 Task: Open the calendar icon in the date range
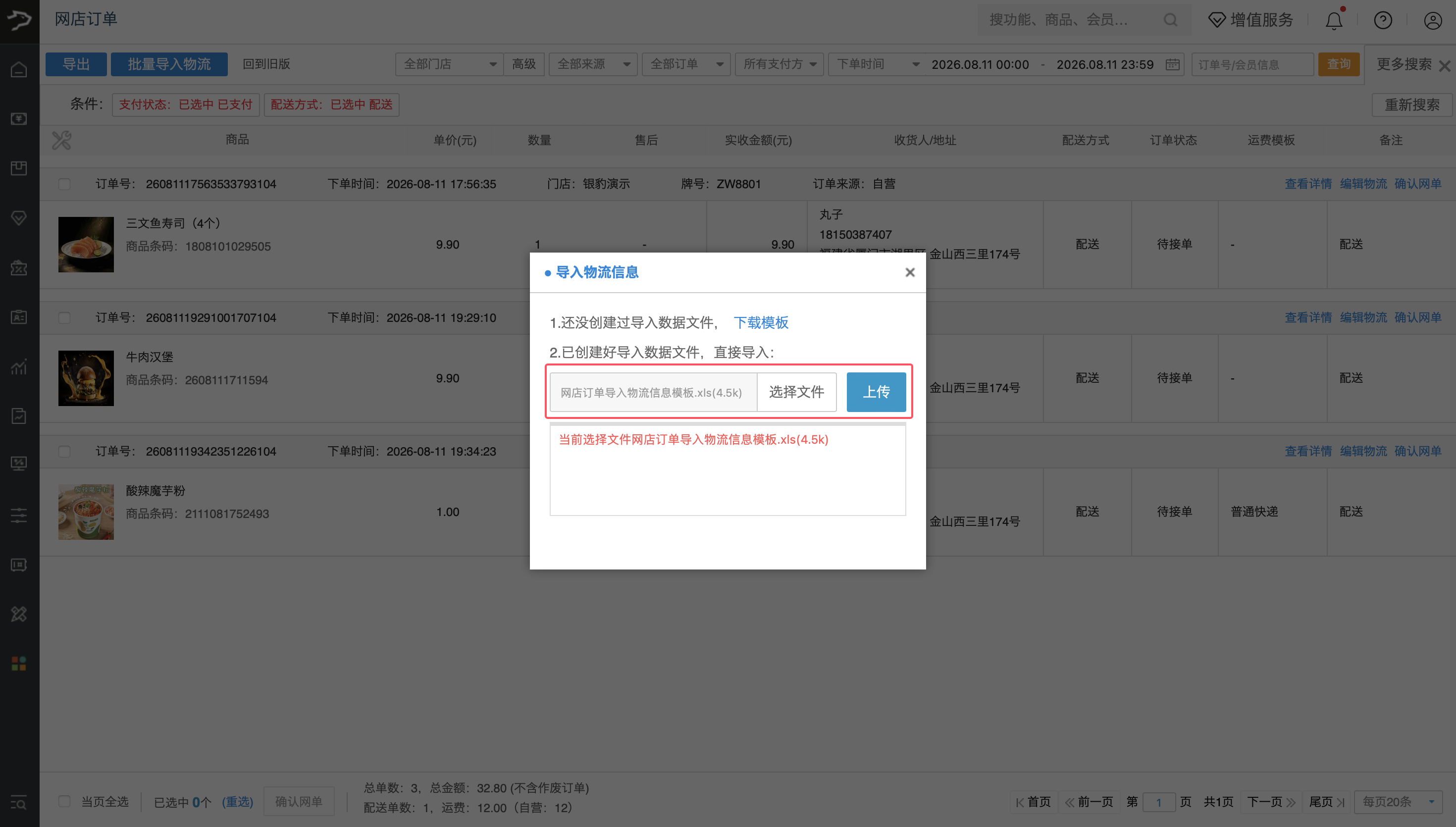coord(1172,64)
